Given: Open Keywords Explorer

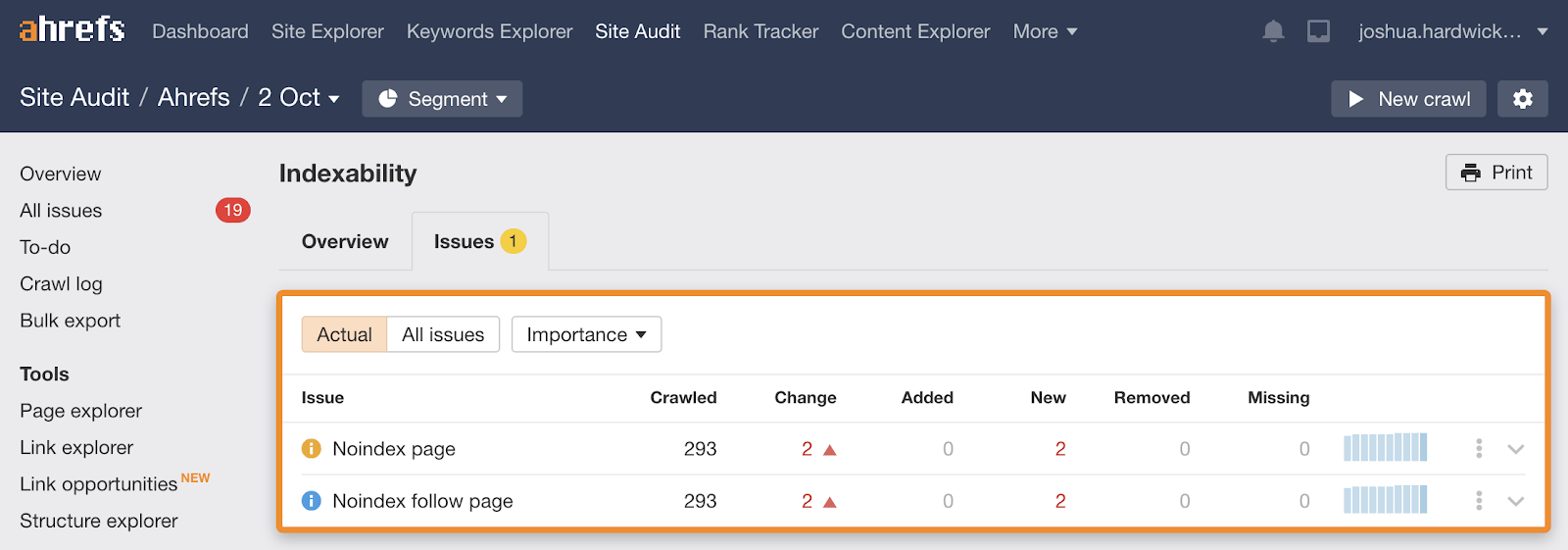Looking at the screenshot, I should 489,31.
